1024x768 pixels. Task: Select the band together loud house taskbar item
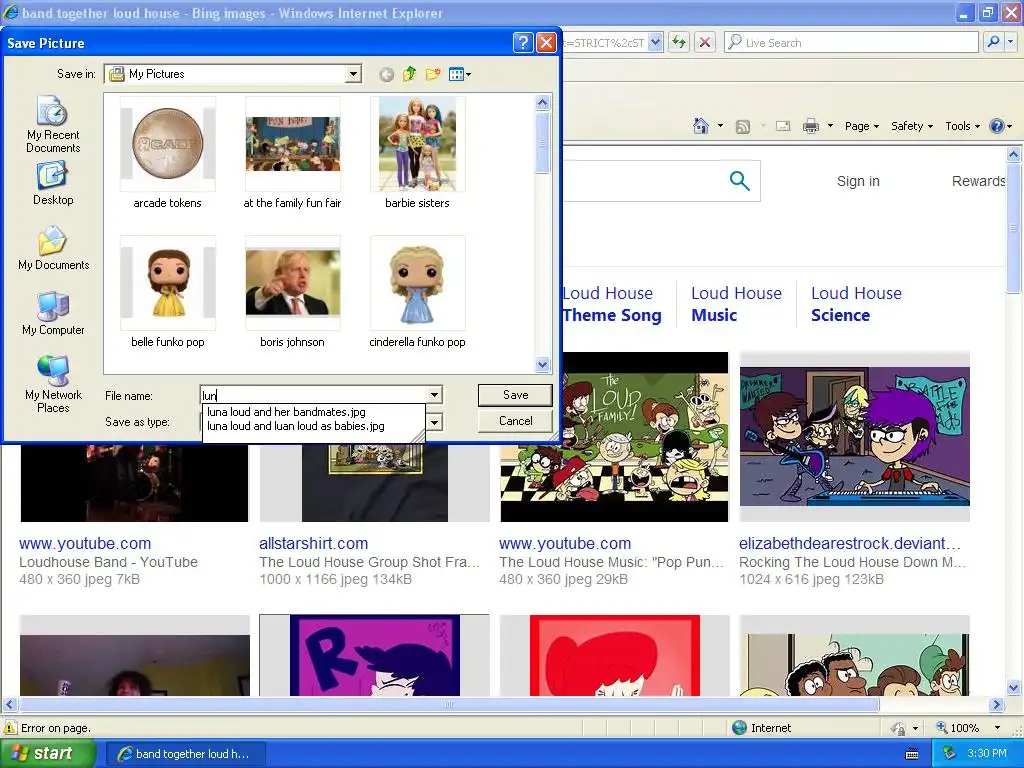184,754
